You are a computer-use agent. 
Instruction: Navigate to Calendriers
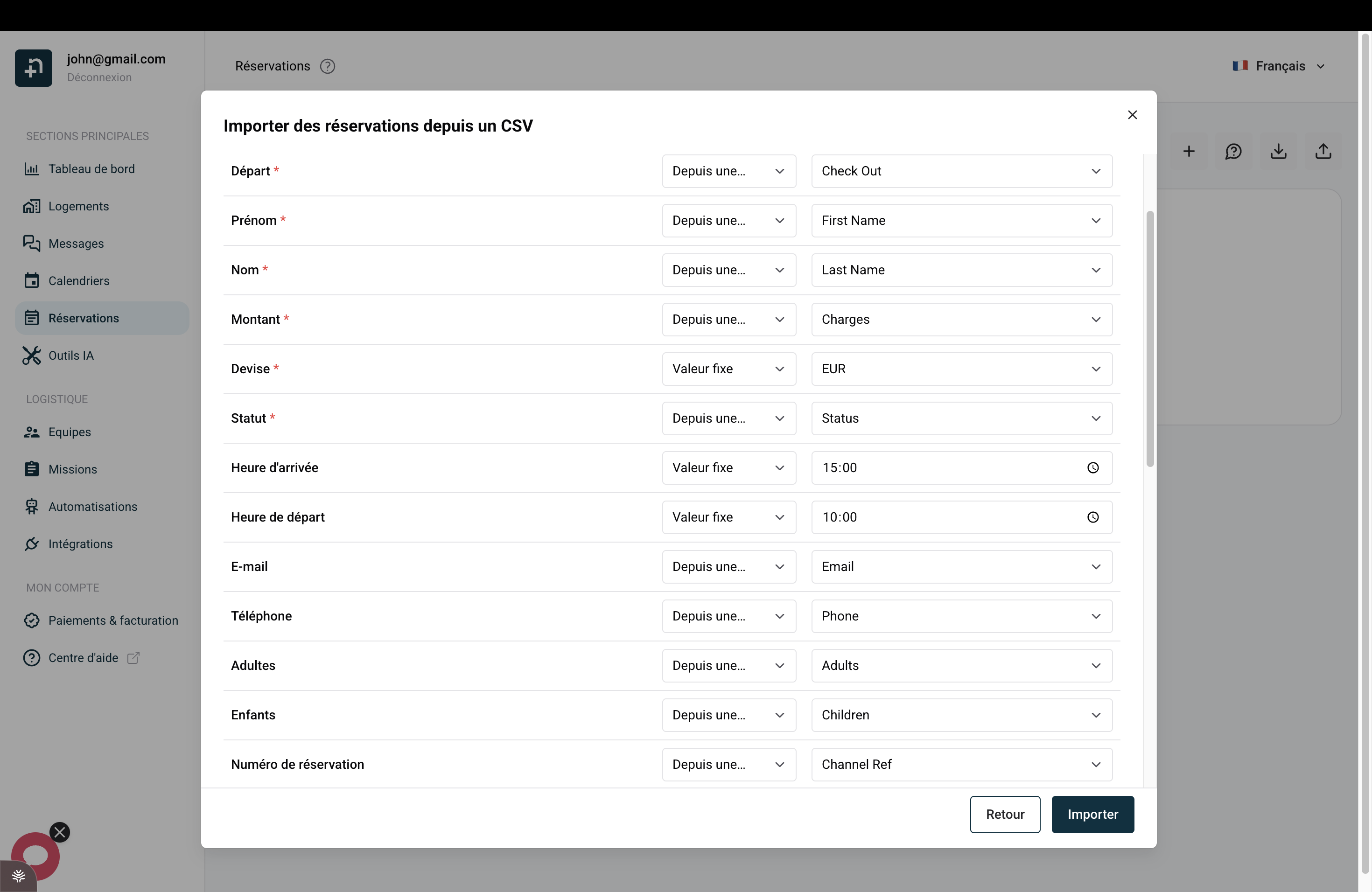[x=102, y=281]
